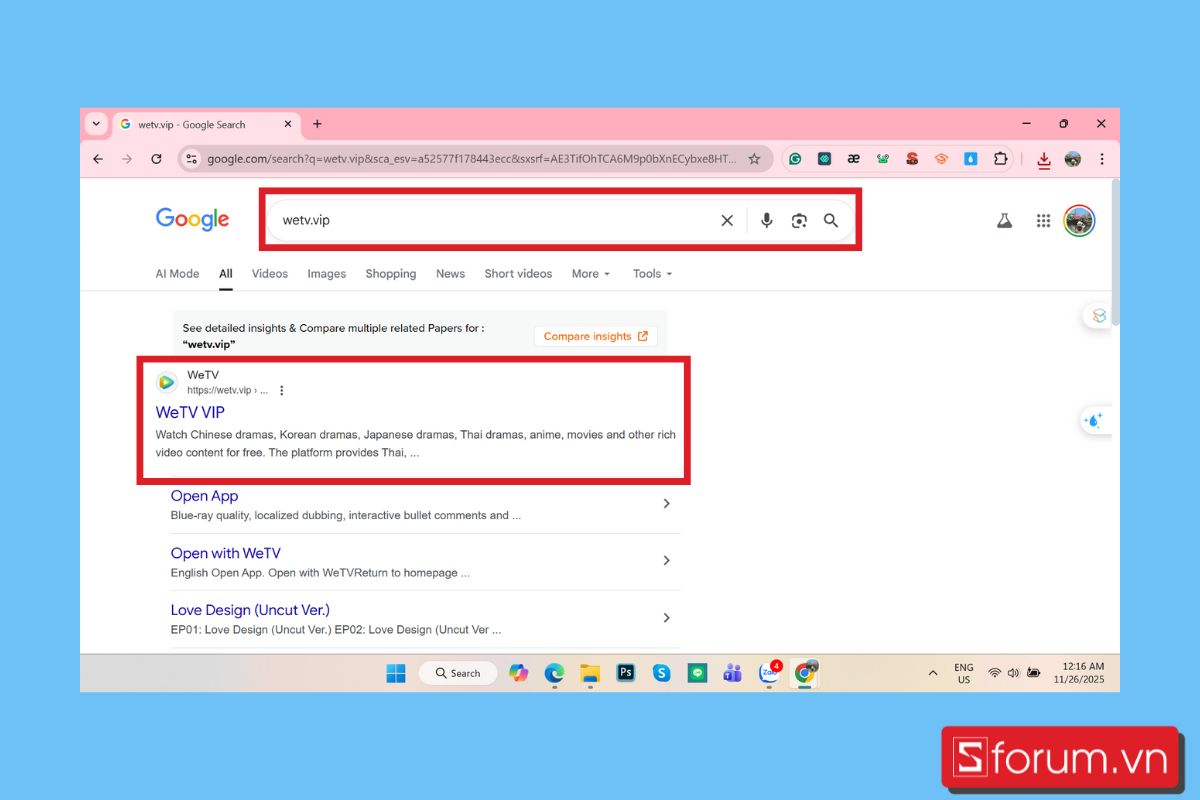The height and width of the screenshot is (800, 1200).
Task: Expand the Open App sitelink chevron
Action: [x=667, y=504]
